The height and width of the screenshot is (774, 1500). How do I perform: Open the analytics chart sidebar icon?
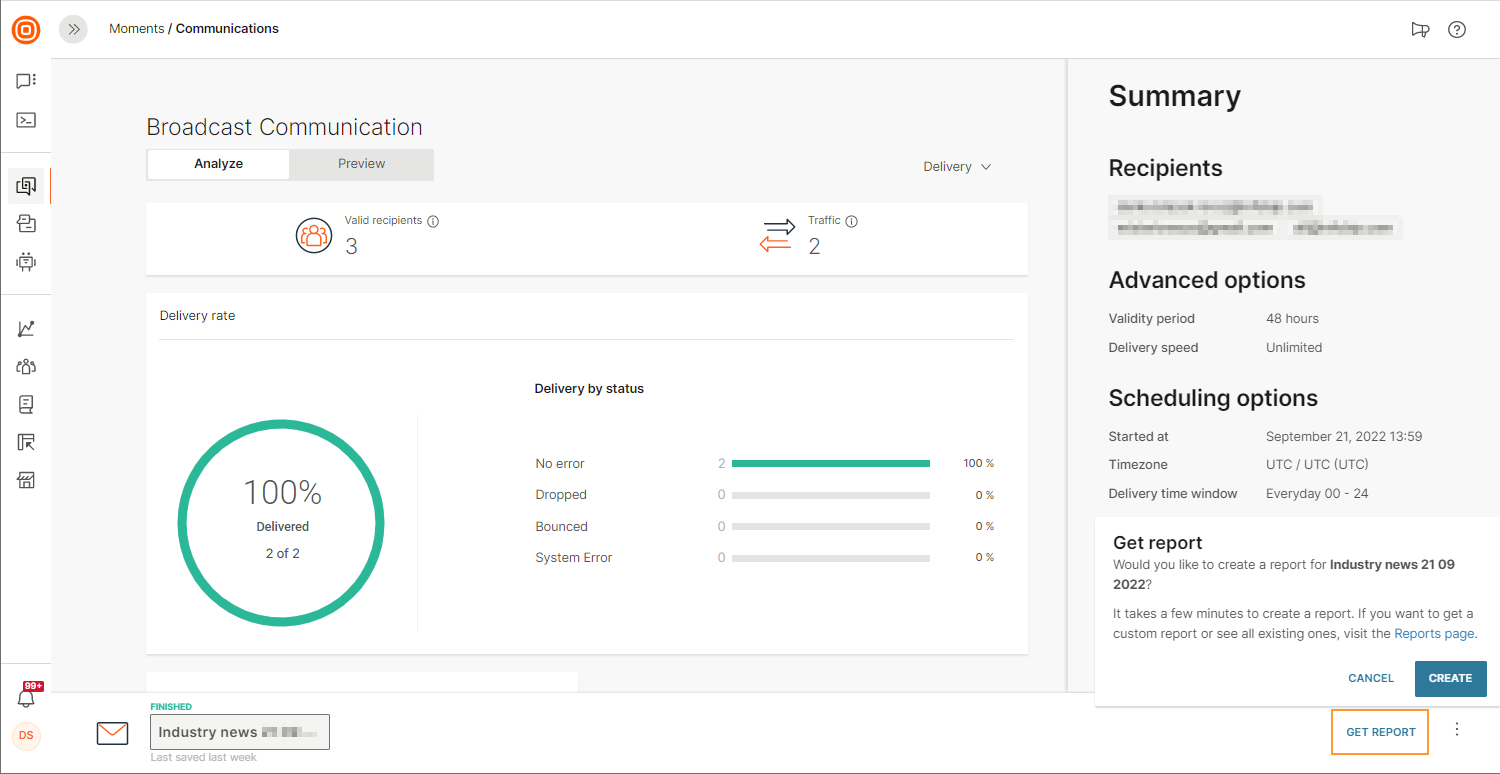tap(26, 329)
